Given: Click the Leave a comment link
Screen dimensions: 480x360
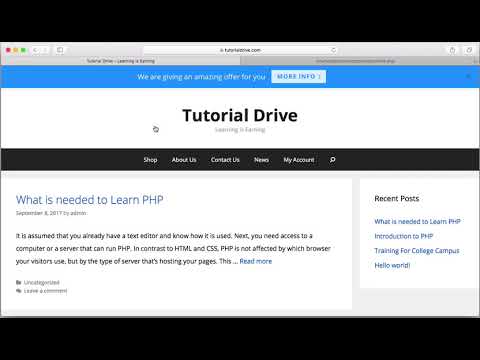Looking at the screenshot, I should tap(45, 291).
